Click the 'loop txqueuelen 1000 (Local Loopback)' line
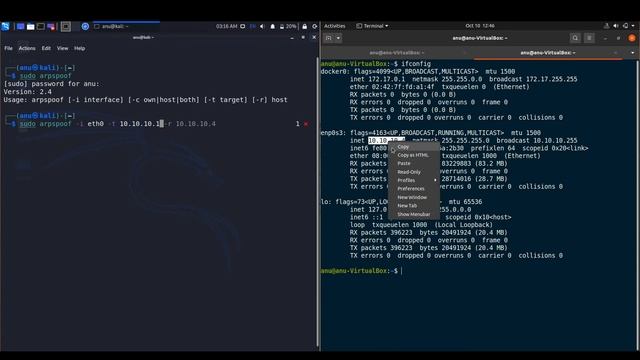 (421, 225)
